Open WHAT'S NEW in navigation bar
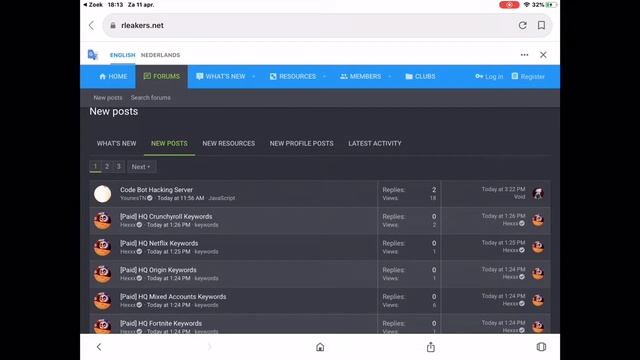 (x=221, y=76)
